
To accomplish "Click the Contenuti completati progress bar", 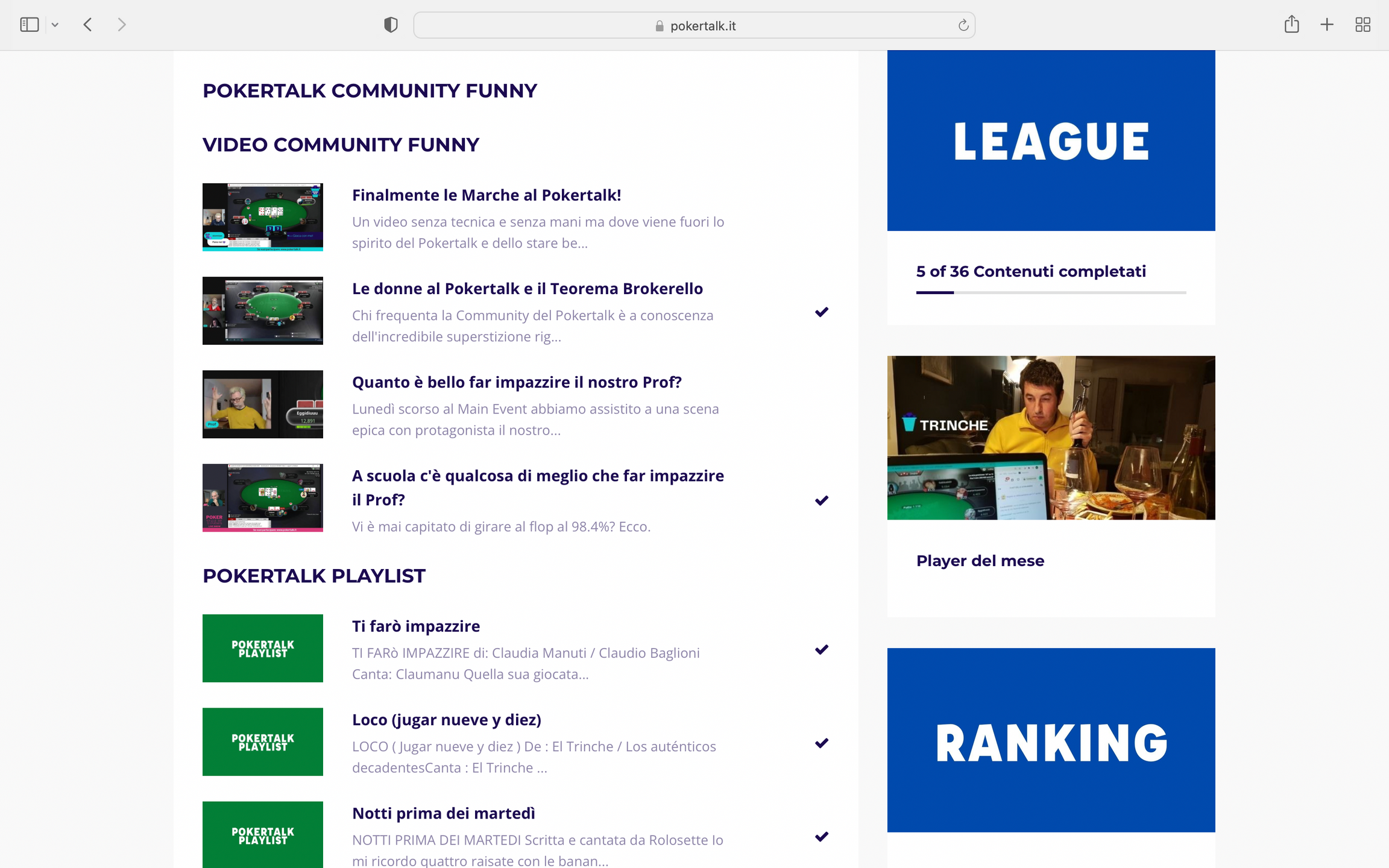I will 1051,292.
